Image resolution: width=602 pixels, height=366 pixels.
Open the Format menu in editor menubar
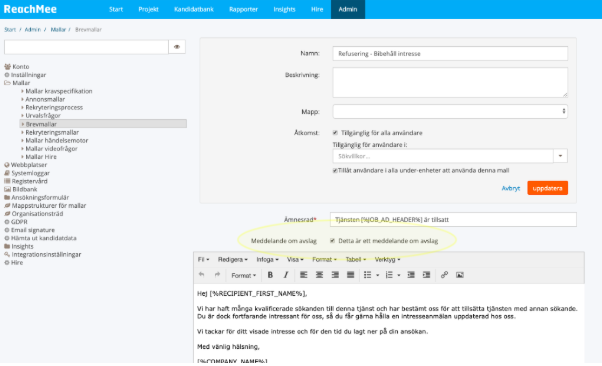(x=324, y=260)
